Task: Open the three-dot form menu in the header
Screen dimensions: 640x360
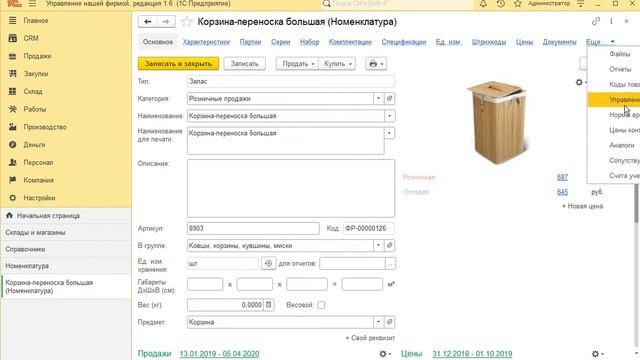Action: coord(611,21)
